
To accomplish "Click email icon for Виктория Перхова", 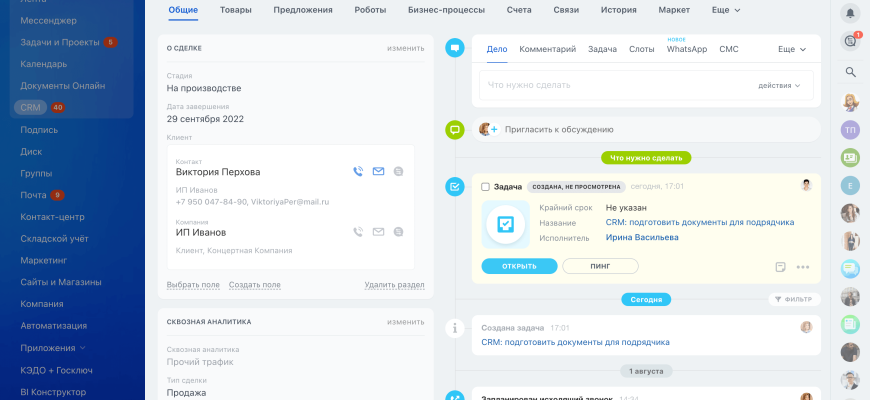I will point(378,172).
